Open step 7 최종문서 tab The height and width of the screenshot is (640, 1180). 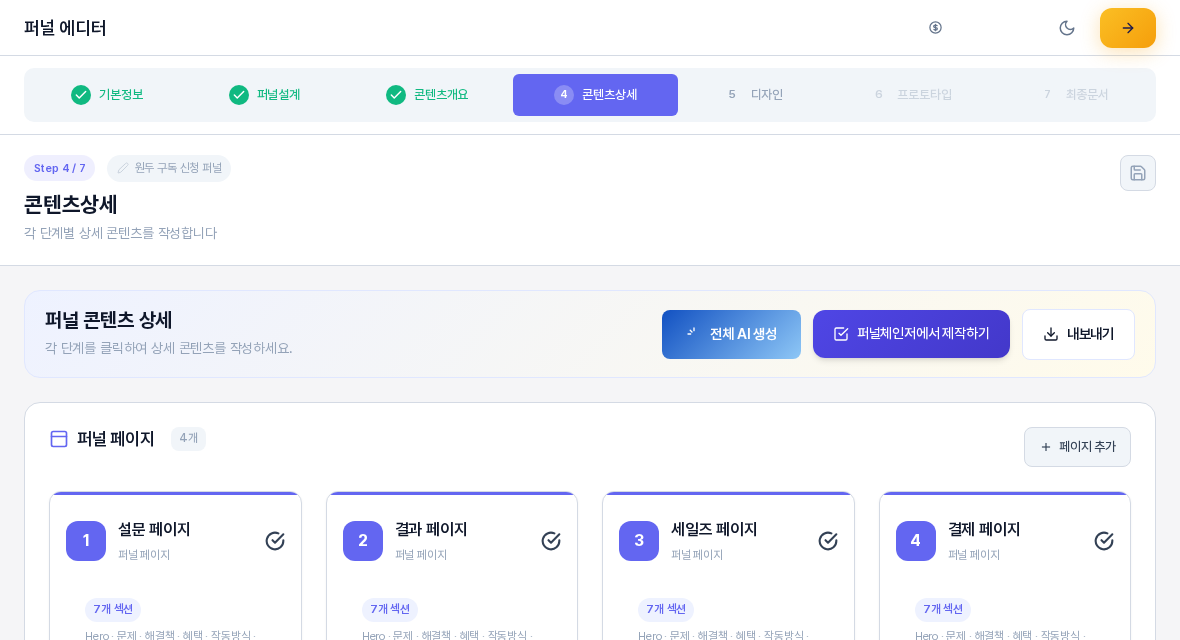point(1076,95)
